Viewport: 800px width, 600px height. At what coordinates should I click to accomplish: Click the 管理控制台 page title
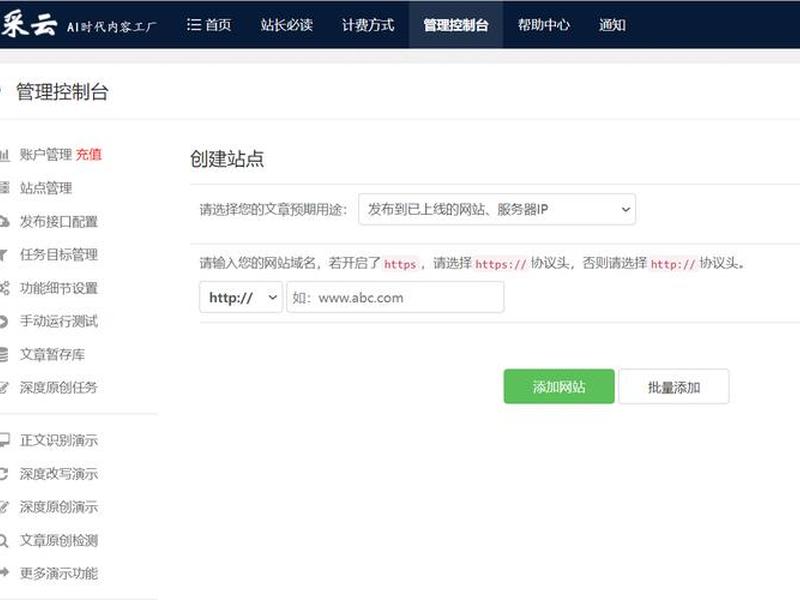coord(62,92)
